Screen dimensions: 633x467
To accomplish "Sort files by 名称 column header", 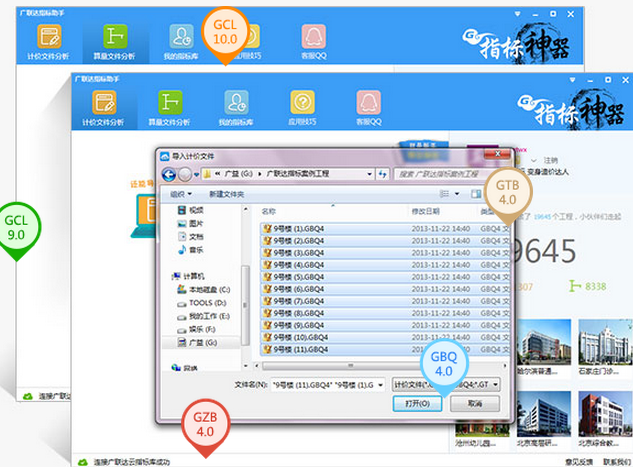I will [268, 211].
